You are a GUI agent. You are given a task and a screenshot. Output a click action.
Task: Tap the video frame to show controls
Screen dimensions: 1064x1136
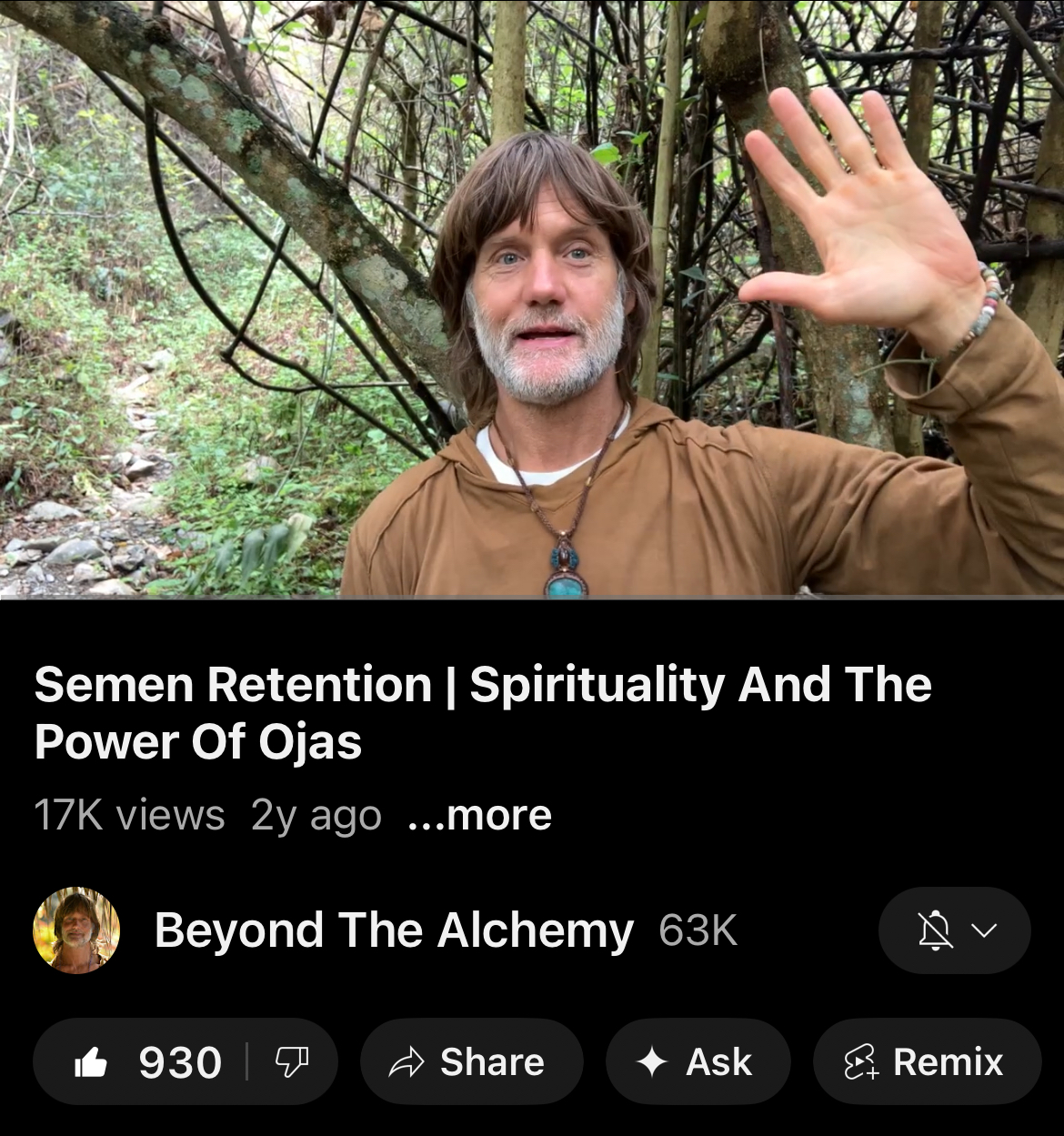pyautogui.click(x=532, y=297)
